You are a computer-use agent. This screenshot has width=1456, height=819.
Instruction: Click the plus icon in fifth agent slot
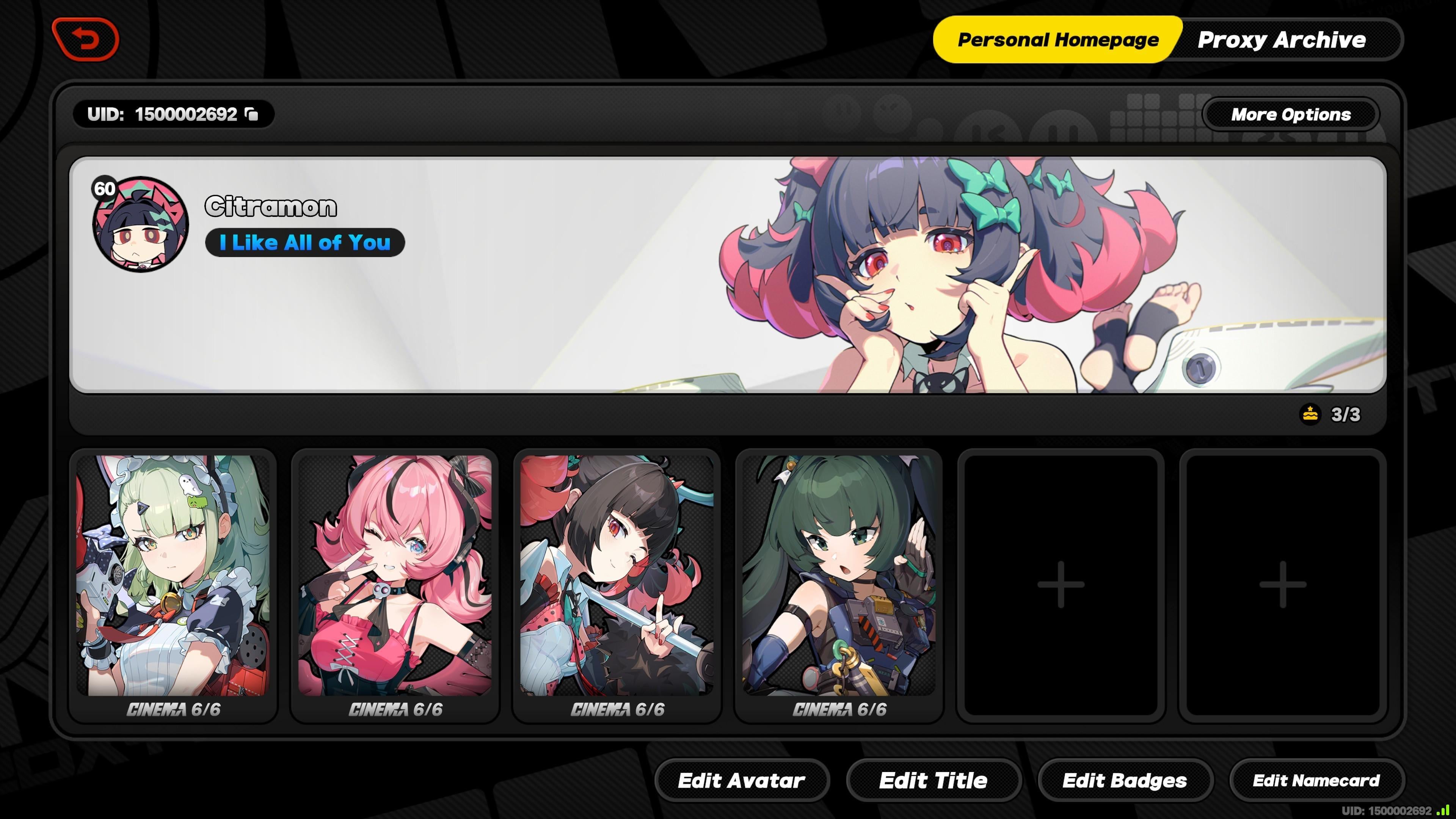(1061, 585)
